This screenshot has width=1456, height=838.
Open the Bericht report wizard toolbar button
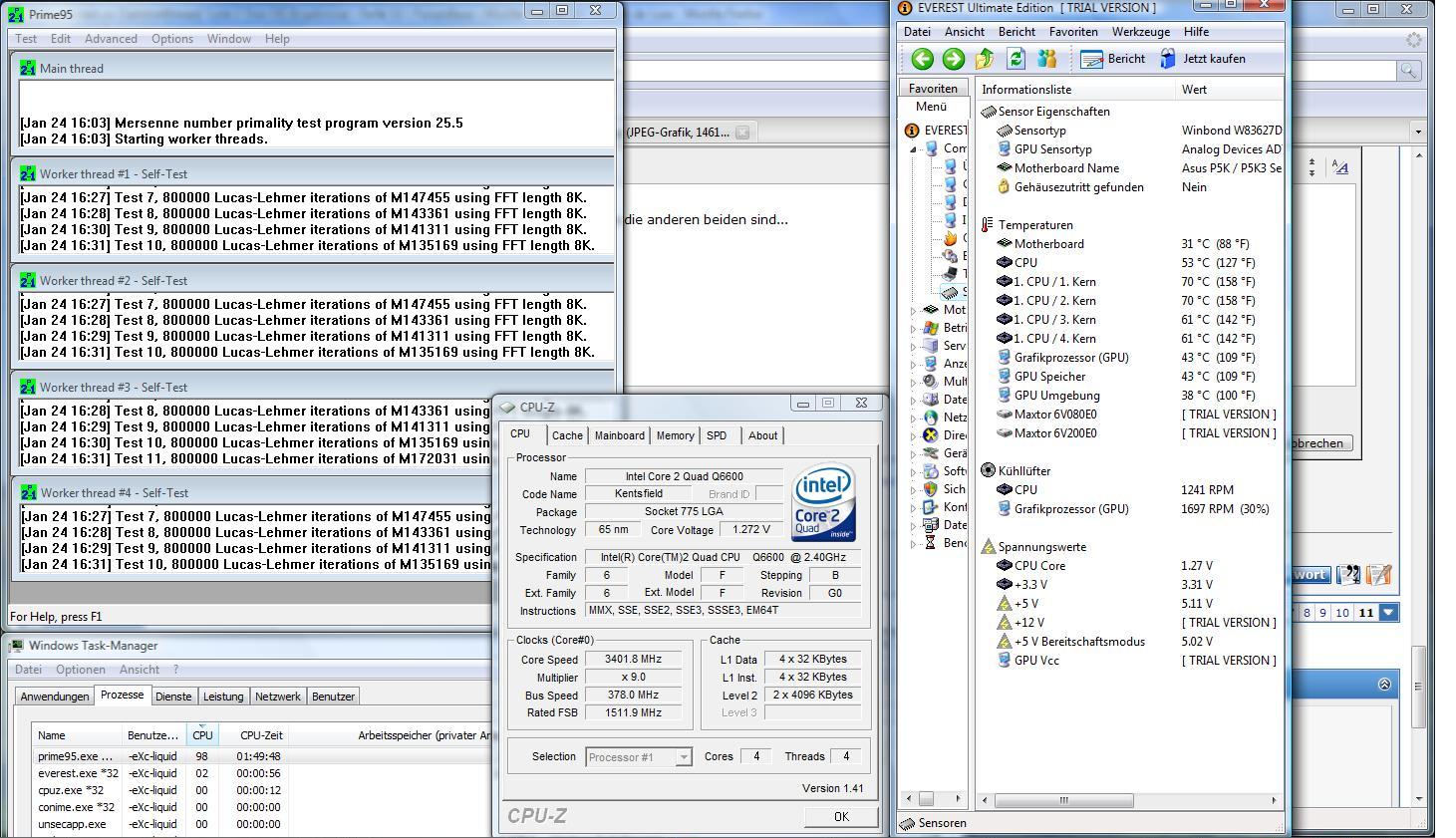click(x=1113, y=59)
